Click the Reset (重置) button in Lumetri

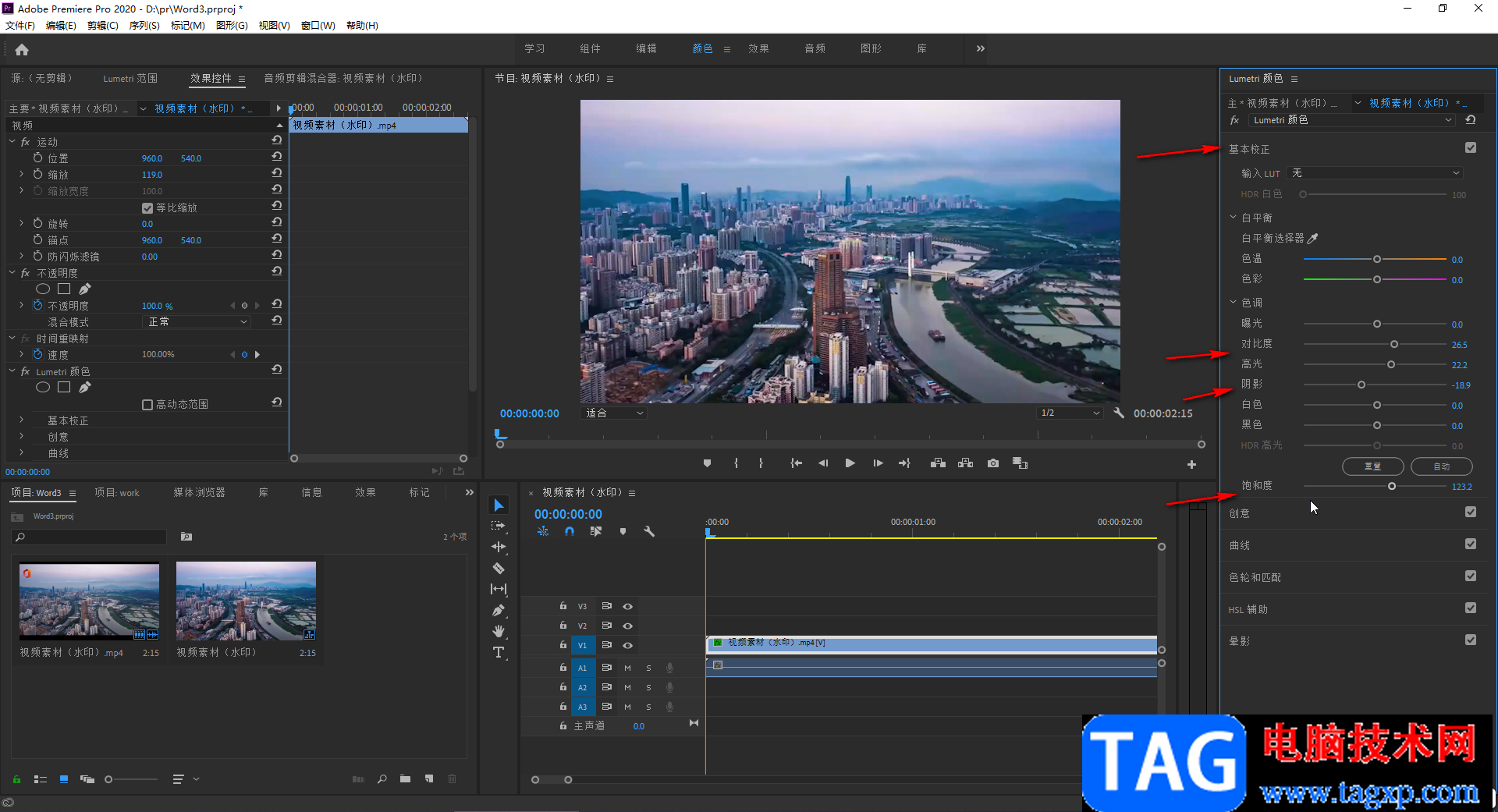tap(1372, 466)
